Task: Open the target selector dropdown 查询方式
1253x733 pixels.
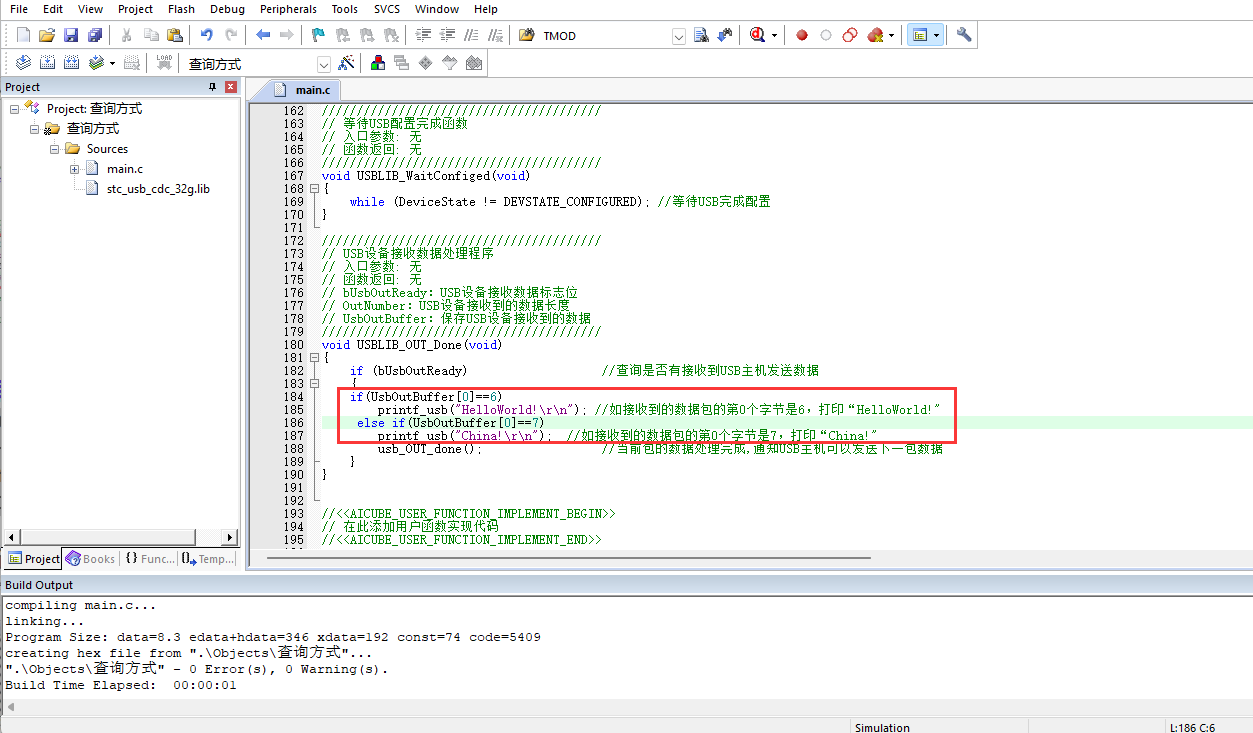Action: point(323,64)
